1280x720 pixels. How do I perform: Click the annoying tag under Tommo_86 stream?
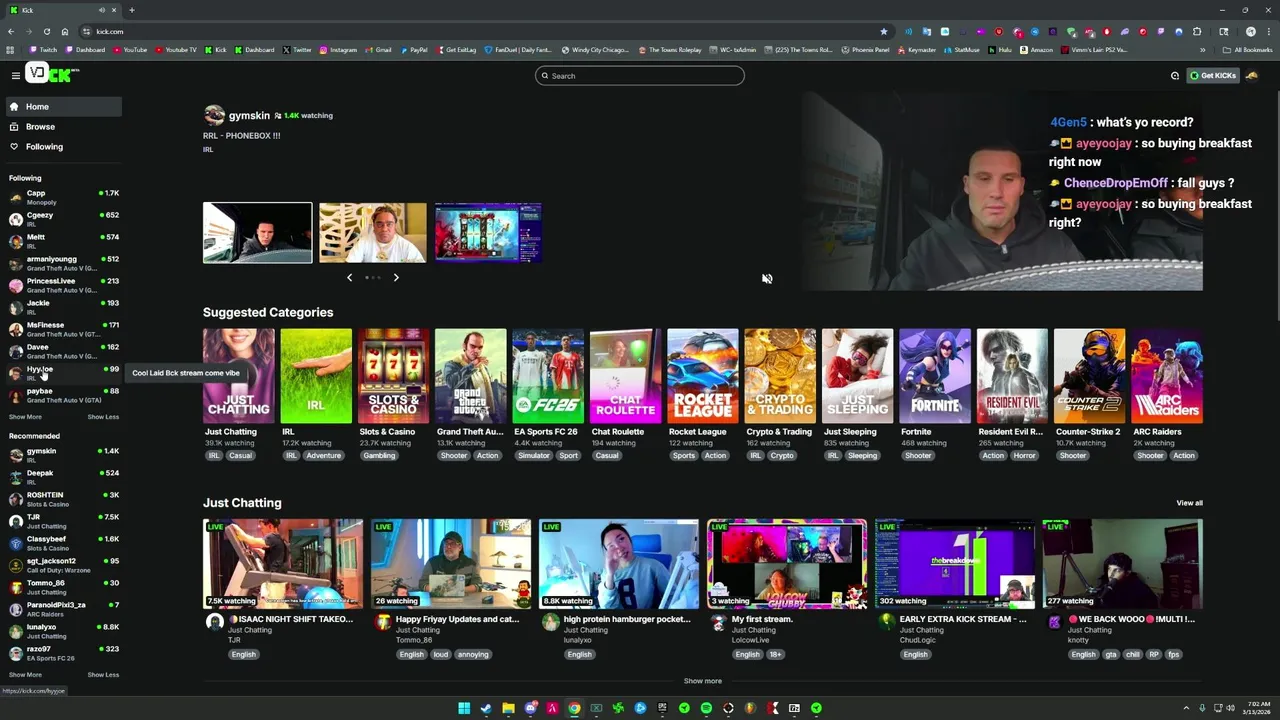coord(473,655)
